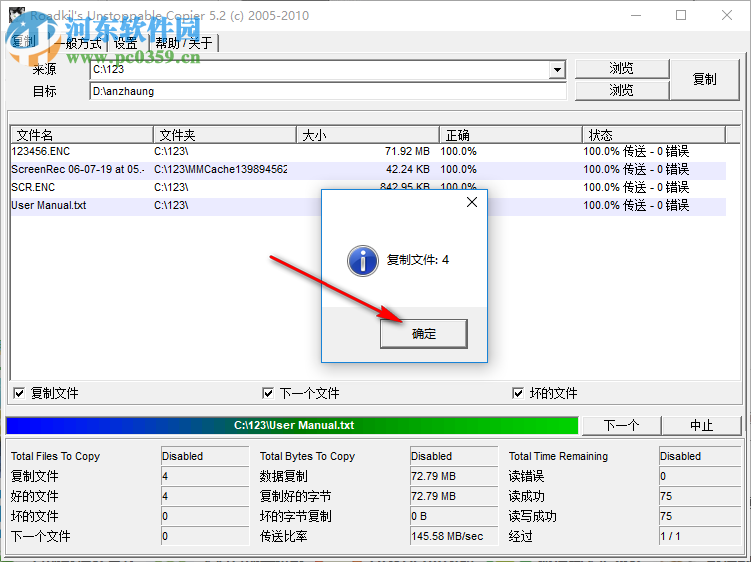Screen dimensions: 751x562
Task: Click the 中止 abort button
Action: (x=701, y=425)
